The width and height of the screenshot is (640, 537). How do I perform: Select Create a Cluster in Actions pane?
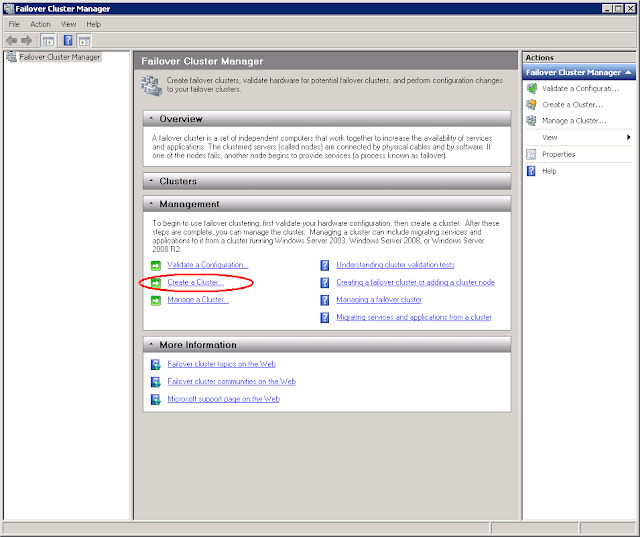[572, 105]
